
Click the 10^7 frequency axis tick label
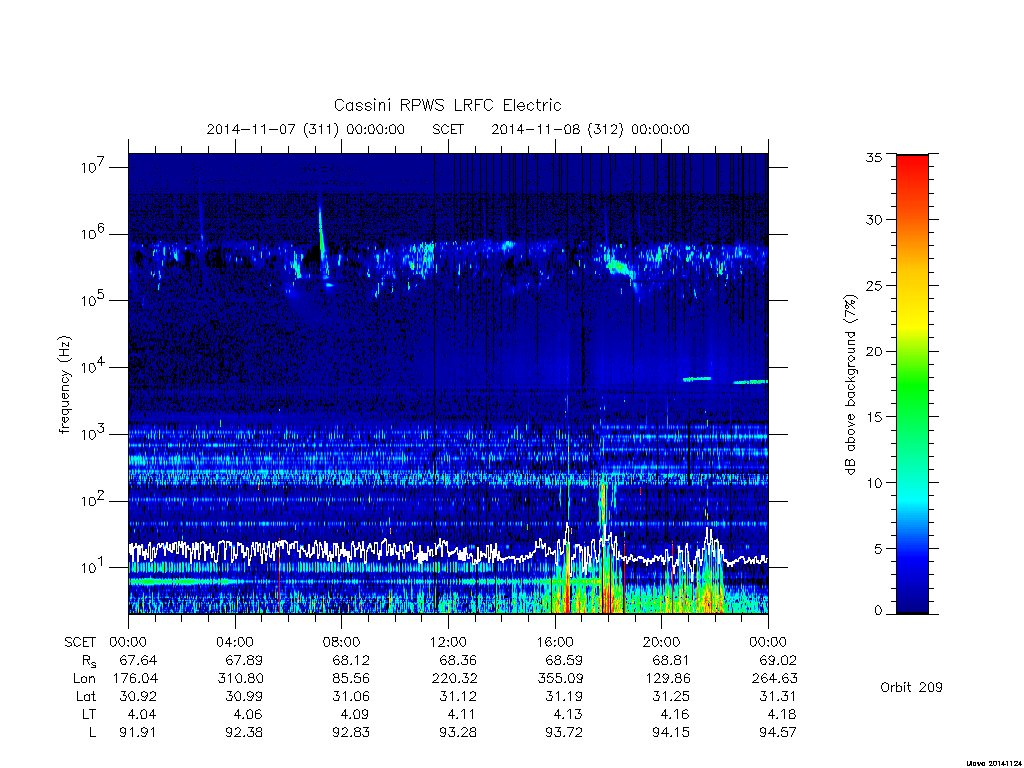[x=94, y=167]
